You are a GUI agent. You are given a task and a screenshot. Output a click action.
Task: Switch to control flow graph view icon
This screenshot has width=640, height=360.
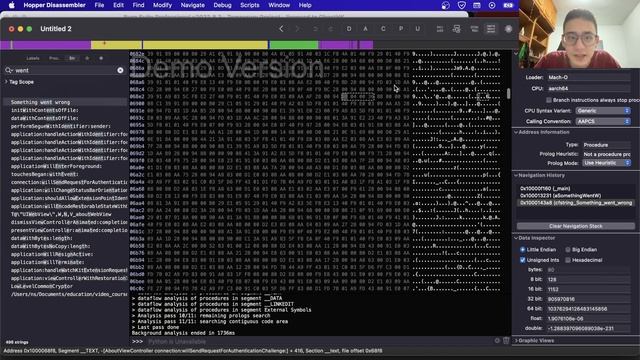(x=457, y=29)
